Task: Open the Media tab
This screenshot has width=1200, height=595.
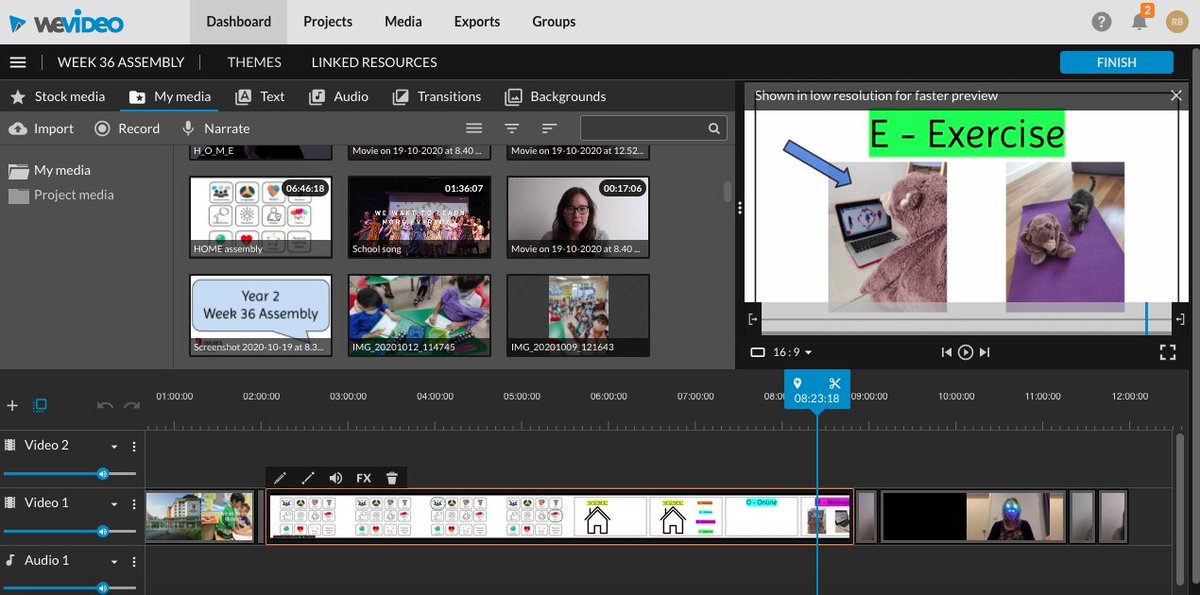Action: (x=403, y=21)
